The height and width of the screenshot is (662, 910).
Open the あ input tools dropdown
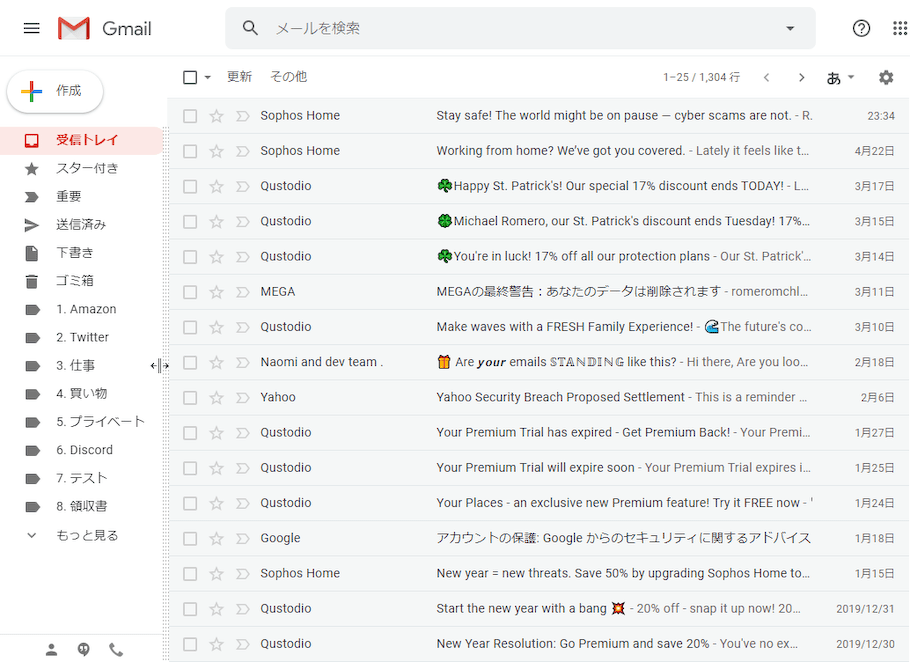coord(840,77)
